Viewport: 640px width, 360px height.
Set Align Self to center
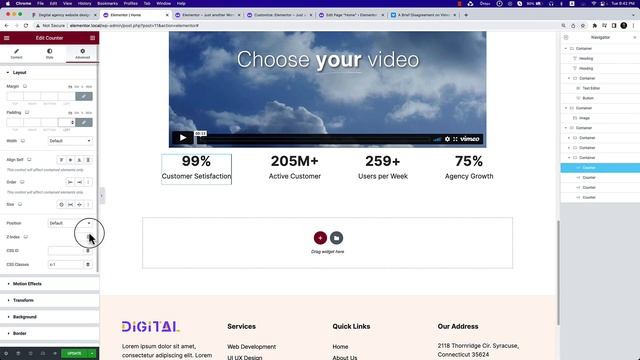[x=70, y=160]
